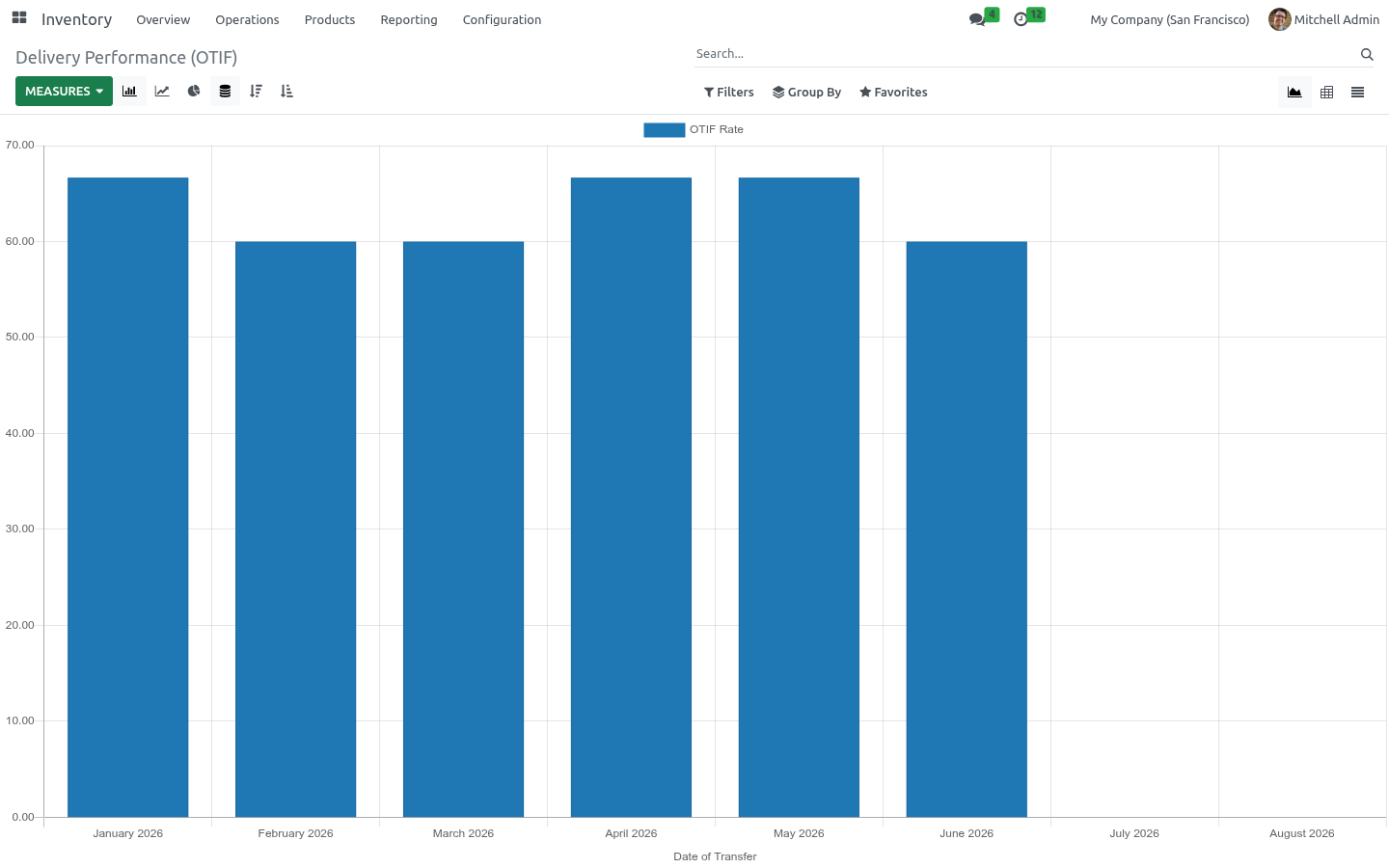The height and width of the screenshot is (868, 1389).
Task: Switch to pie chart mode
Action: point(194,92)
